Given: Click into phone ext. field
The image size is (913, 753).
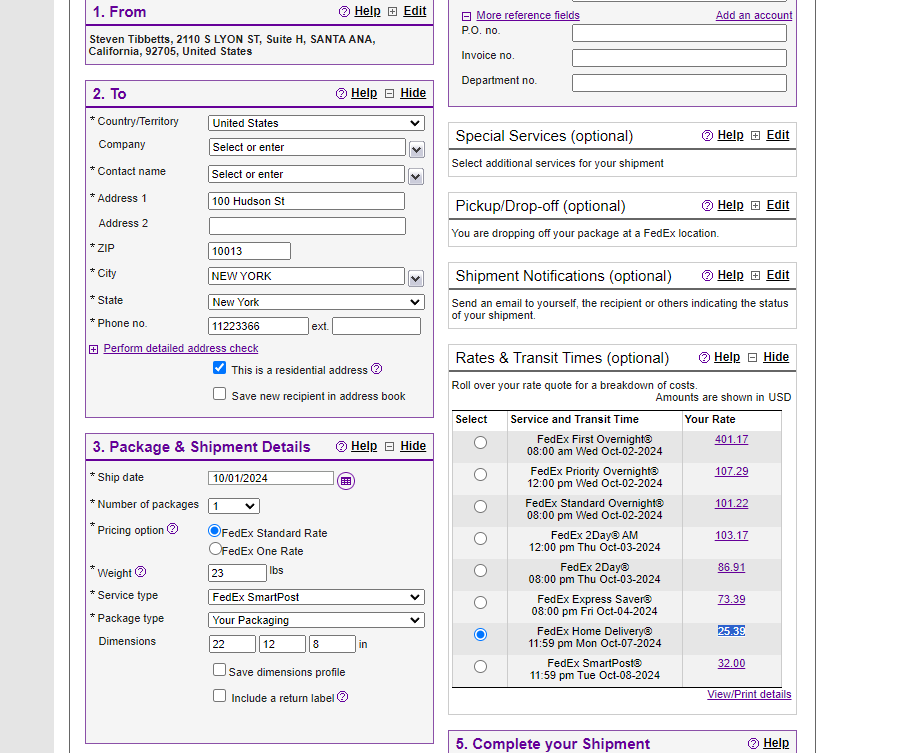Looking at the screenshot, I should [376, 326].
